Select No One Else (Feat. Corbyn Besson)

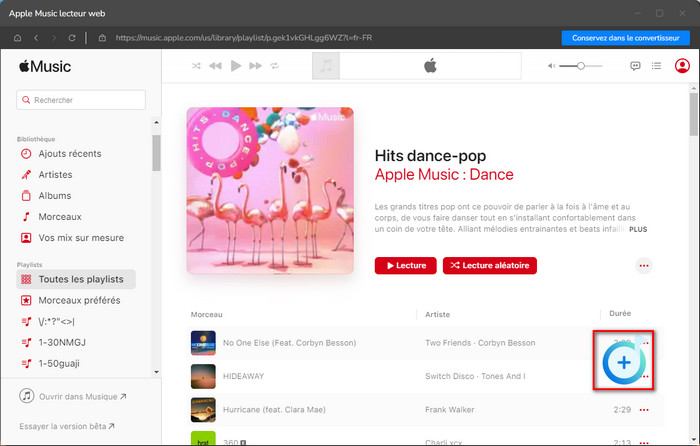(290, 343)
